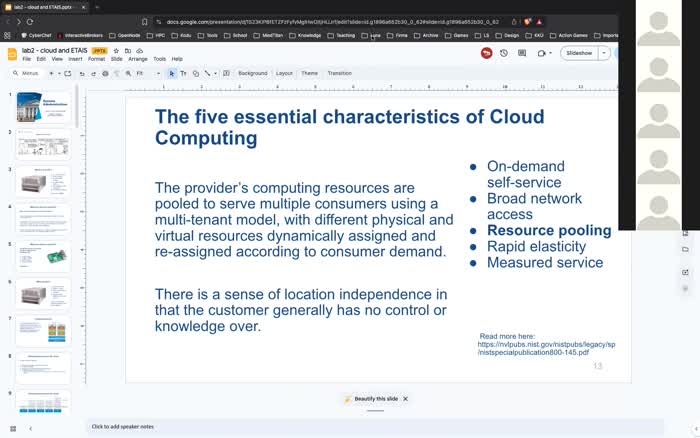The width and height of the screenshot is (700, 438).
Task: Print the presentation via printer icon
Action: [105, 74]
